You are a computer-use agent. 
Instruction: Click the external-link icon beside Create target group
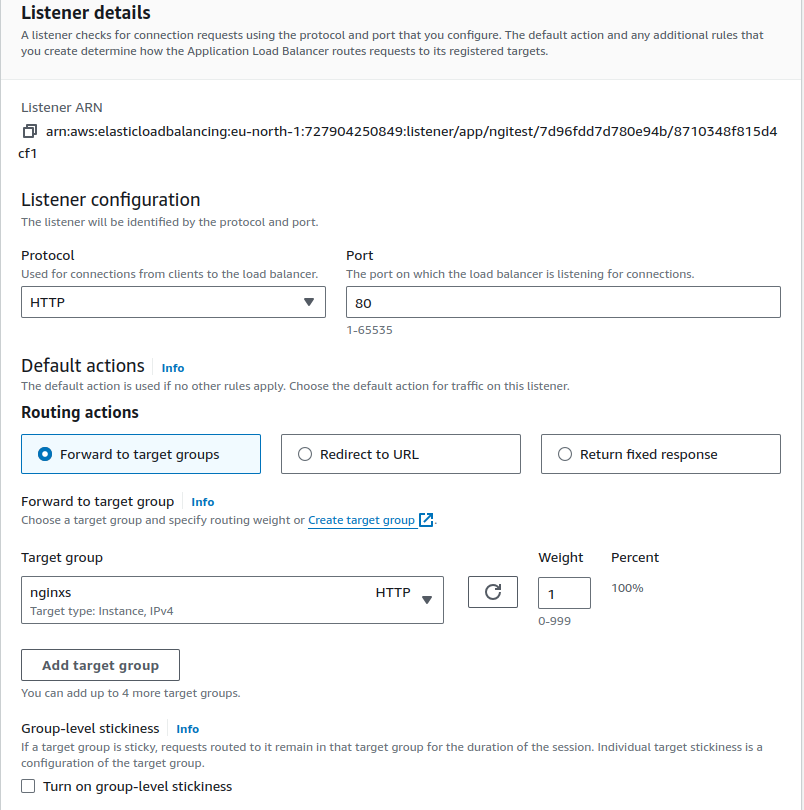424,519
